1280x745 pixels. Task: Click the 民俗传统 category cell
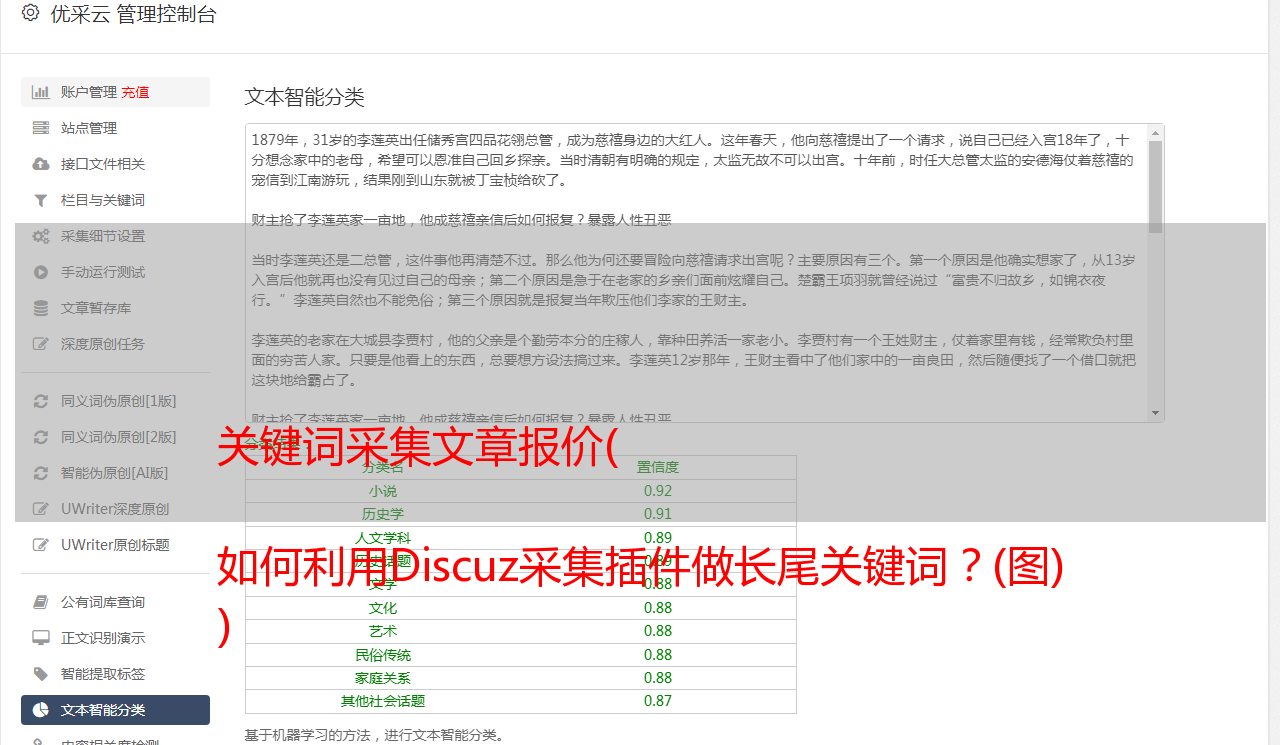coord(382,655)
